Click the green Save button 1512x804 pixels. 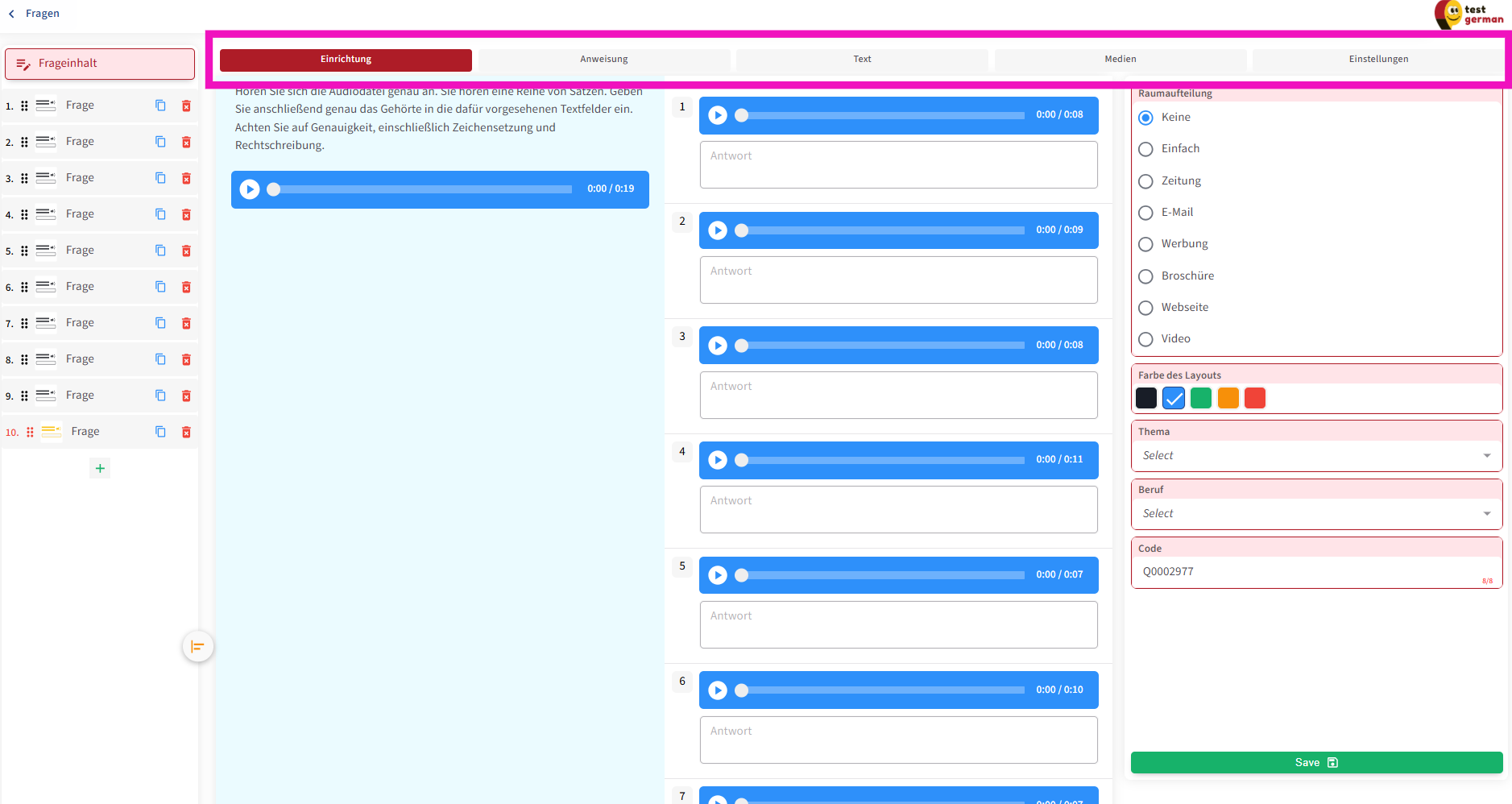click(1315, 762)
